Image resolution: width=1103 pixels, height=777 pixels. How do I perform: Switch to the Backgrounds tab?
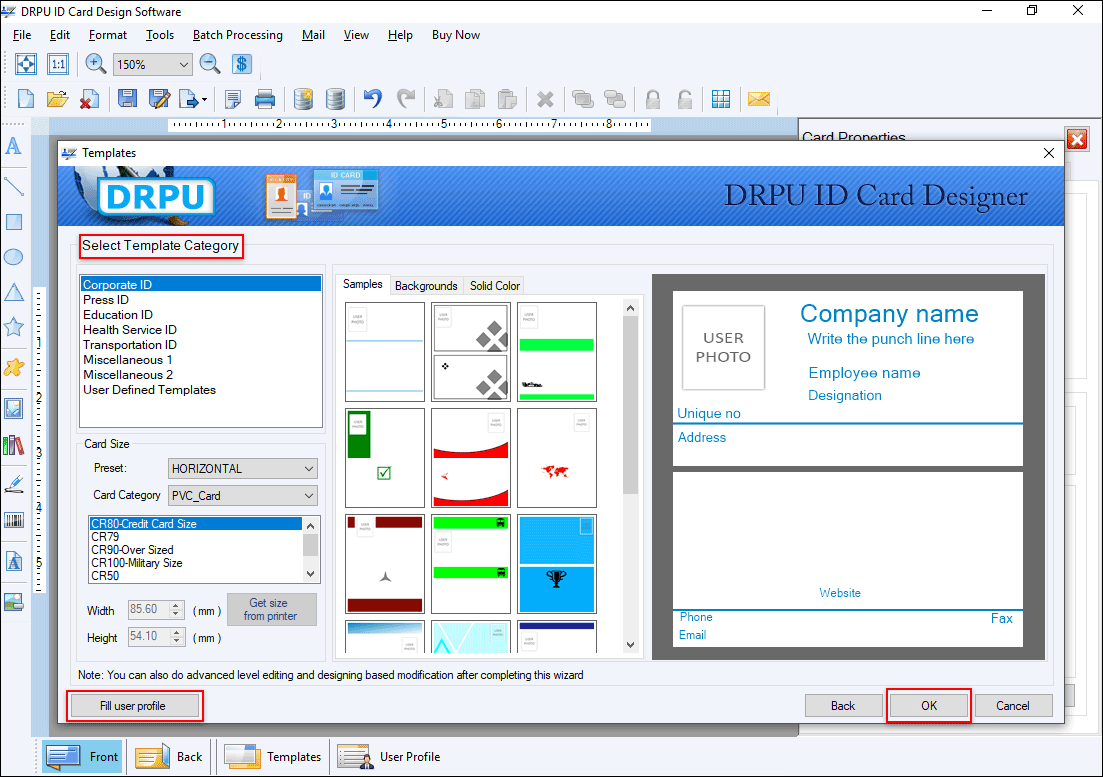(x=426, y=285)
